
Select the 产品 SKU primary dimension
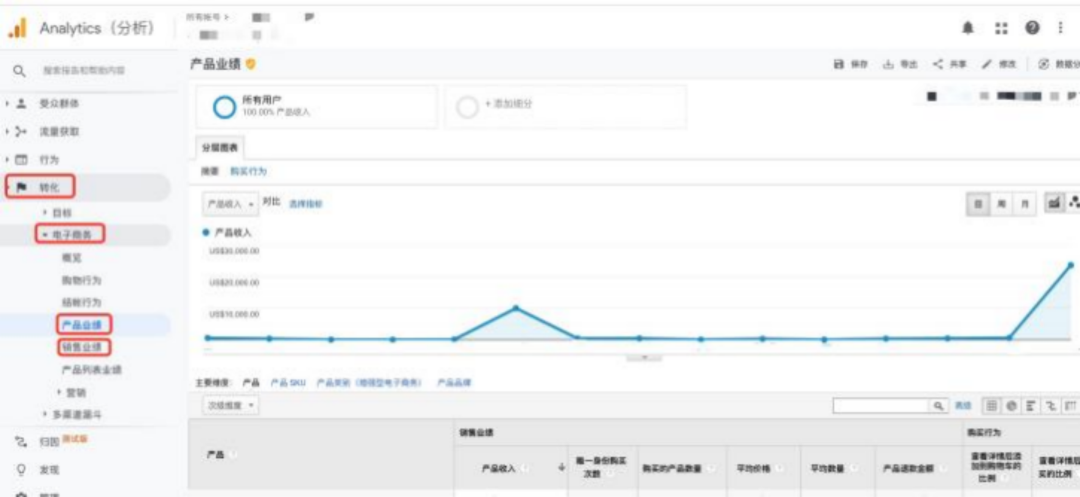click(288, 382)
